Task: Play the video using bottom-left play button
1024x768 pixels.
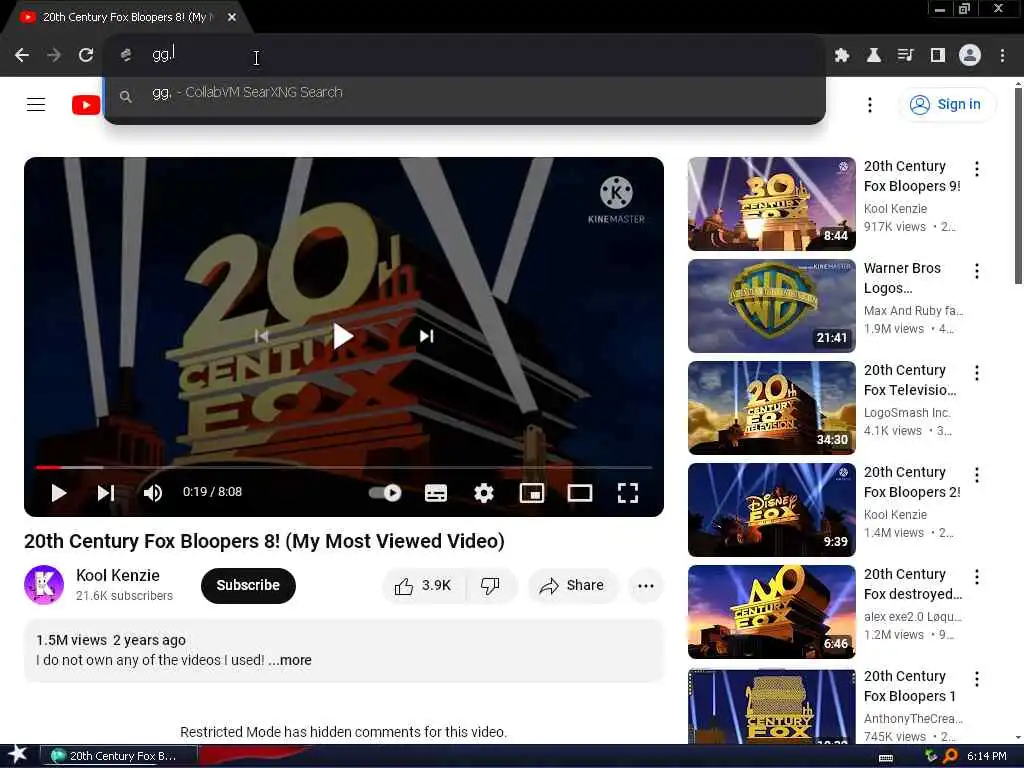Action: [x=58, y=493]
